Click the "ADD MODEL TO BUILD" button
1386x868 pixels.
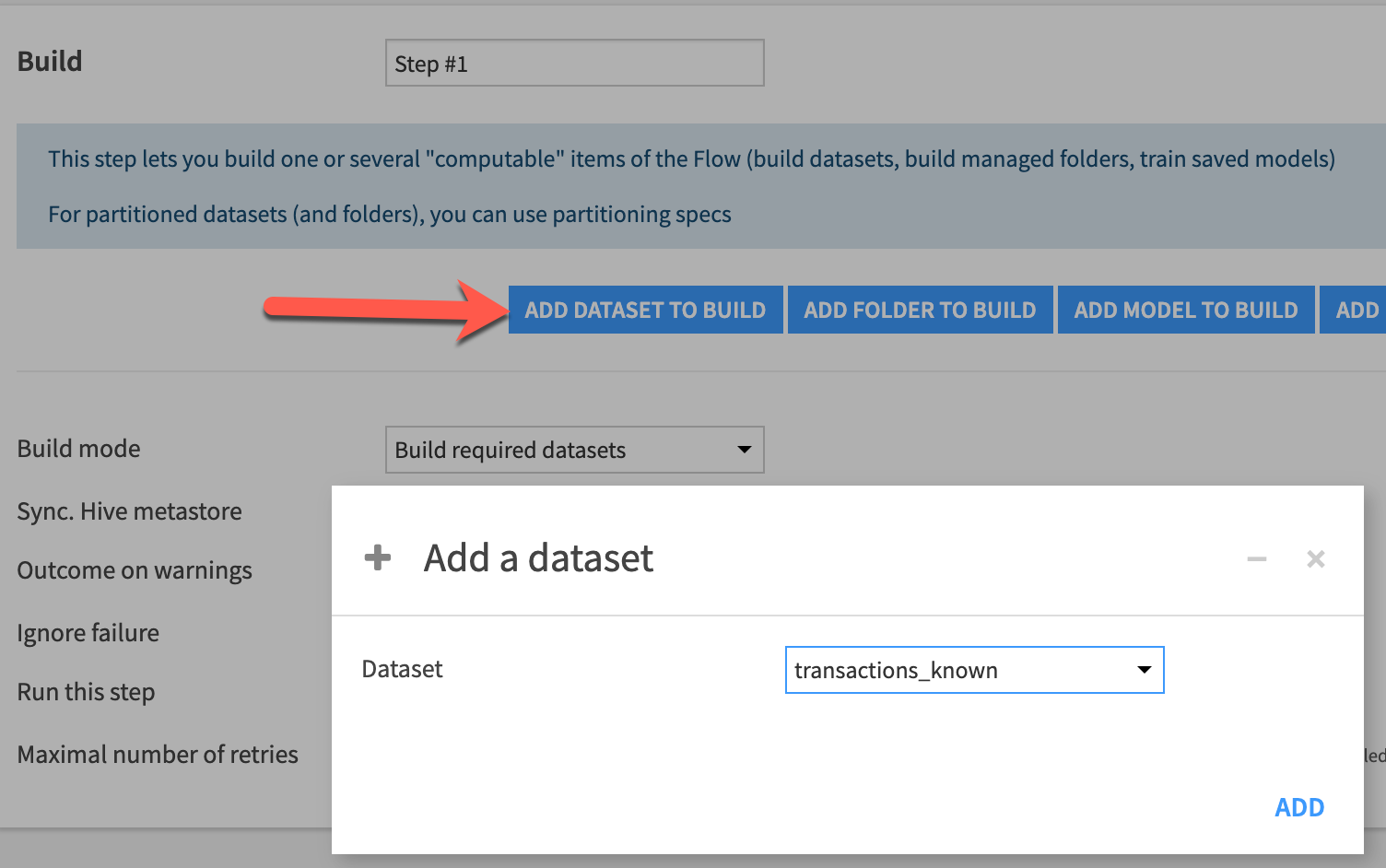1186,310
